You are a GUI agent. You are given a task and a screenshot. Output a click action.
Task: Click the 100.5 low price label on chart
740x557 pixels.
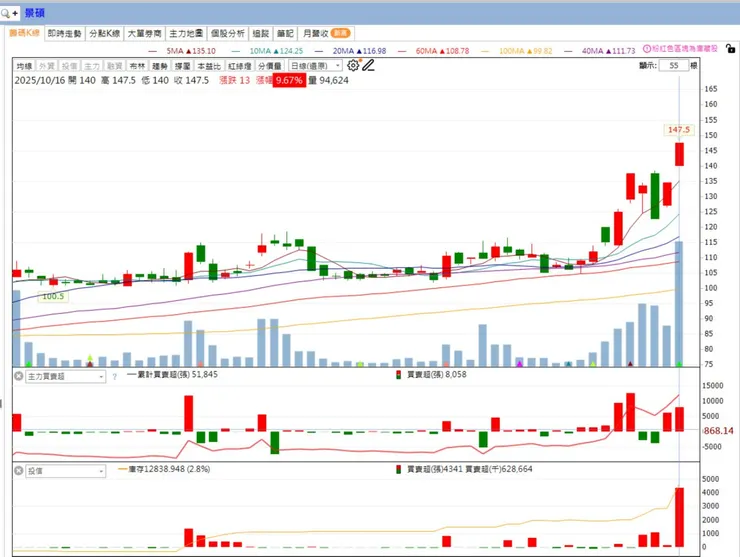53,296
